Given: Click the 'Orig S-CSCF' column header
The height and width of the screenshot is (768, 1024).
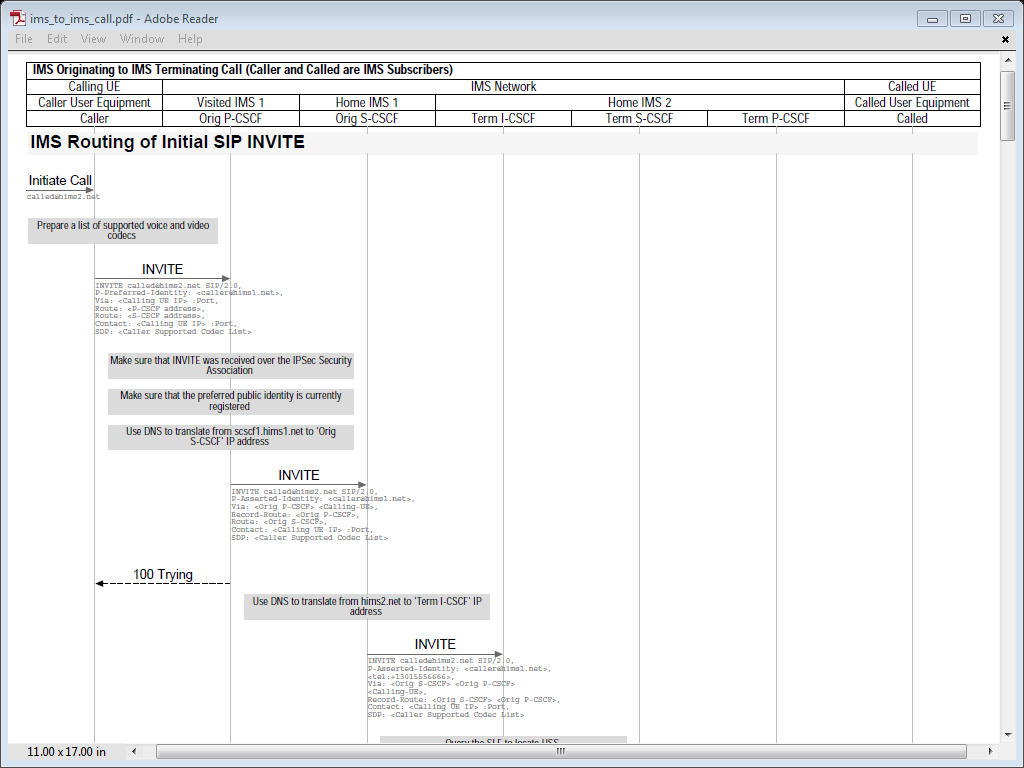Looking at the screenshot, I should (x=367, y=119).
